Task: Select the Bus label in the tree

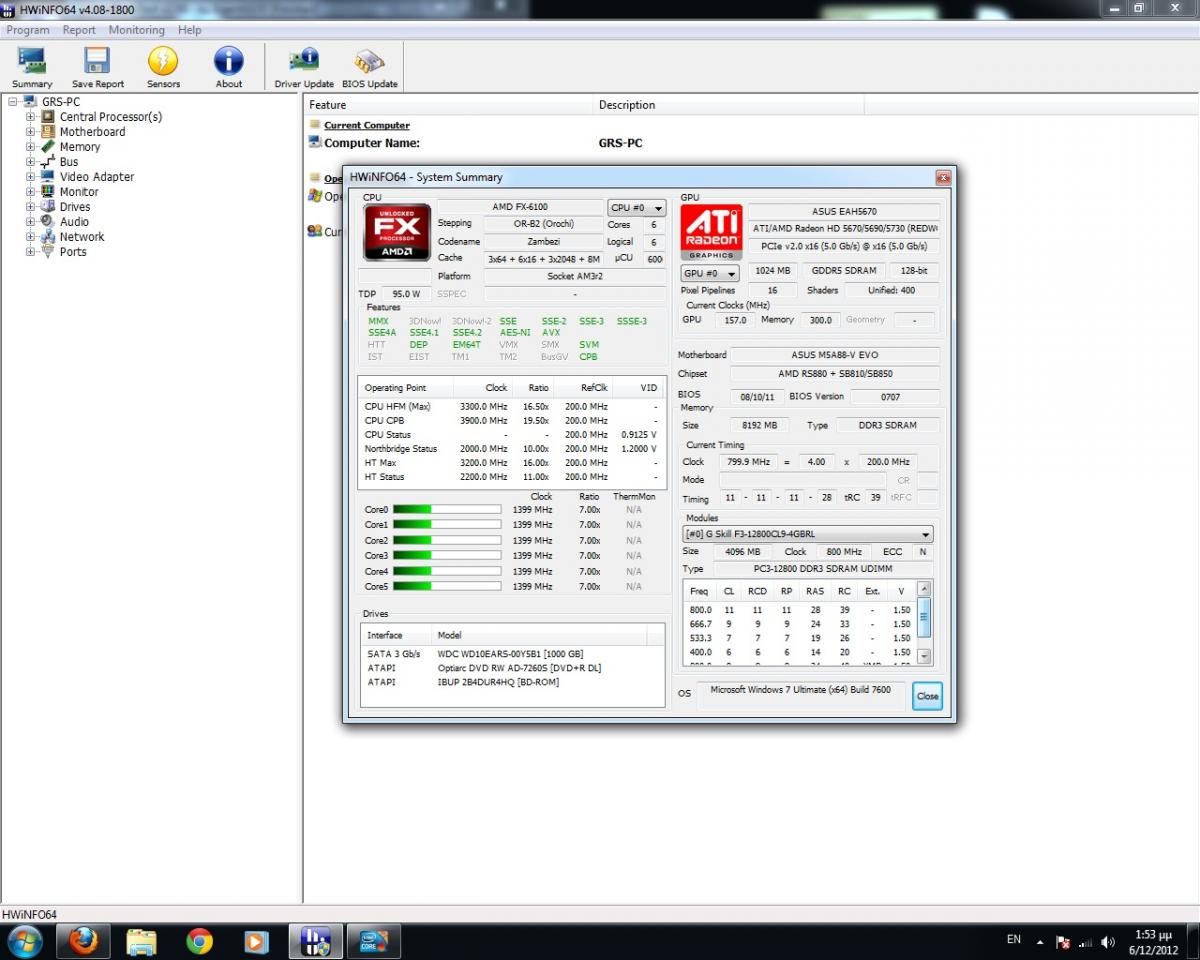Action: [x=68, y=162]
